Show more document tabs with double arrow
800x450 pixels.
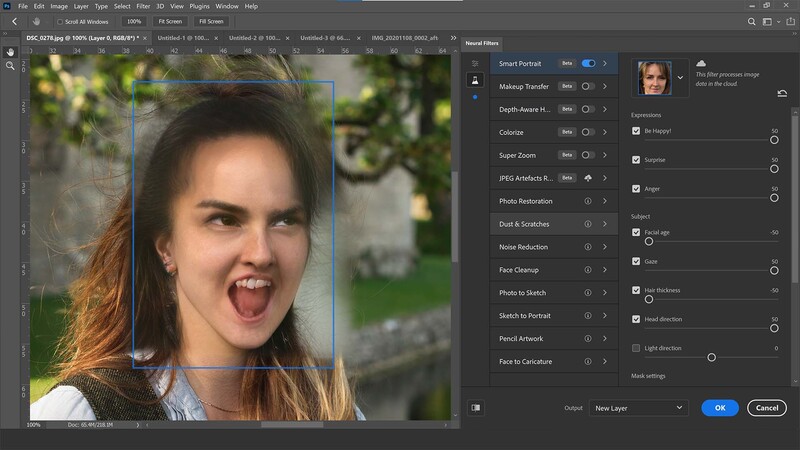point(453,38)
